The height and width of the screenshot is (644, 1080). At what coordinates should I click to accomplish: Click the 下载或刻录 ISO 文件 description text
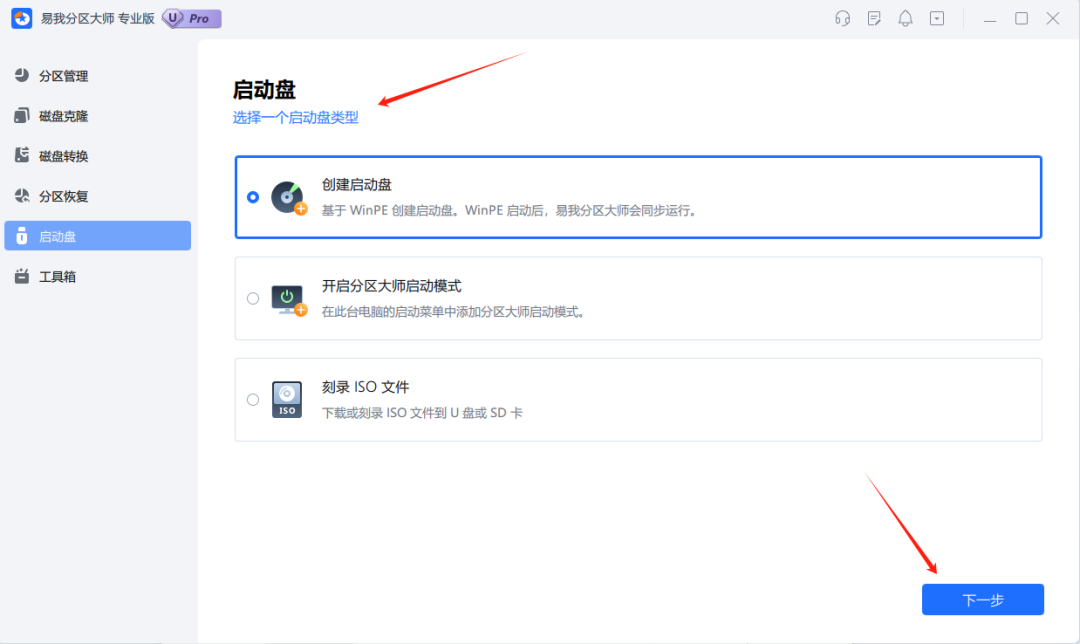tap(422, 413)
